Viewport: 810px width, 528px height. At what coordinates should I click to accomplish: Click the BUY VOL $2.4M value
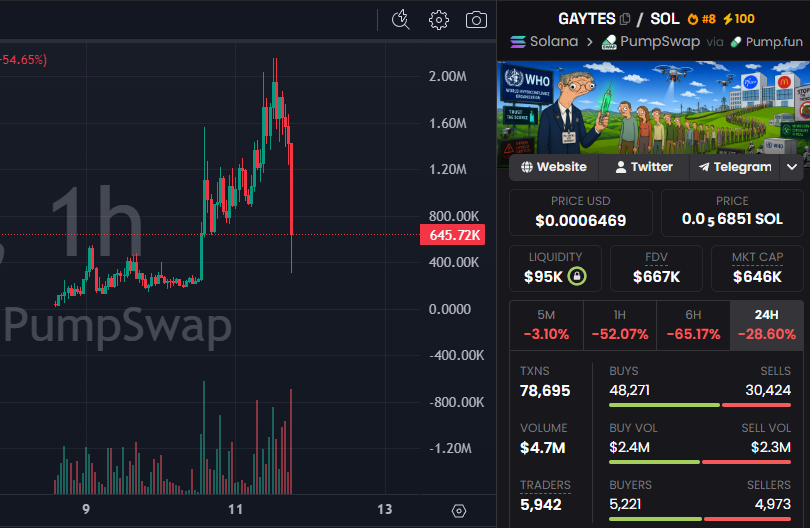(629, 447)
